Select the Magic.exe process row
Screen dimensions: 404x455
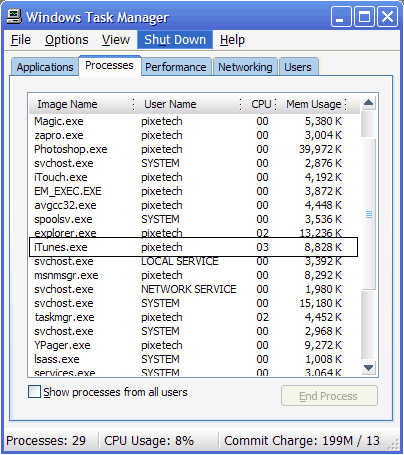coord(193,121)
